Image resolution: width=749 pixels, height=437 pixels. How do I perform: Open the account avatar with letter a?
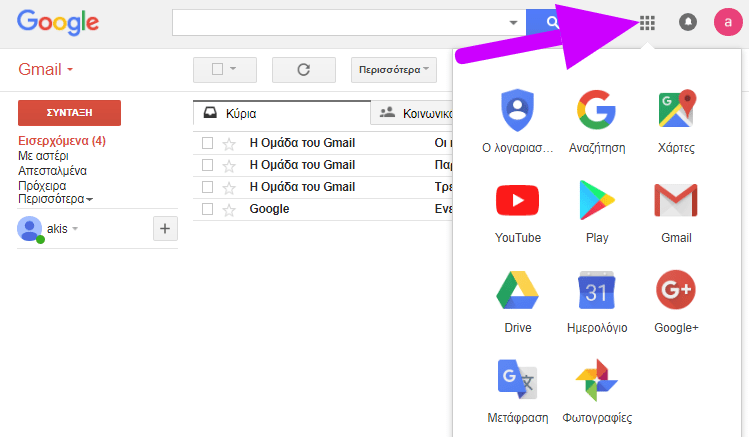click(x=728, y=21)
